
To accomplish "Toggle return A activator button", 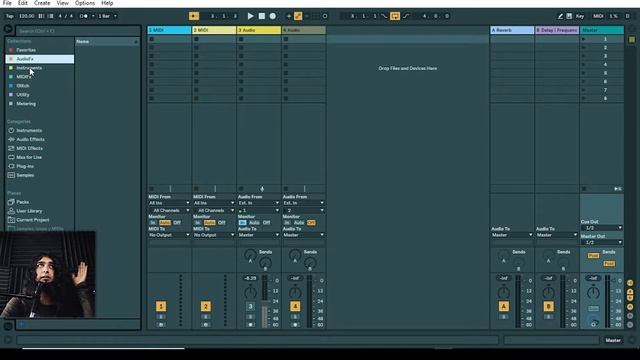I will click(504, 307).
